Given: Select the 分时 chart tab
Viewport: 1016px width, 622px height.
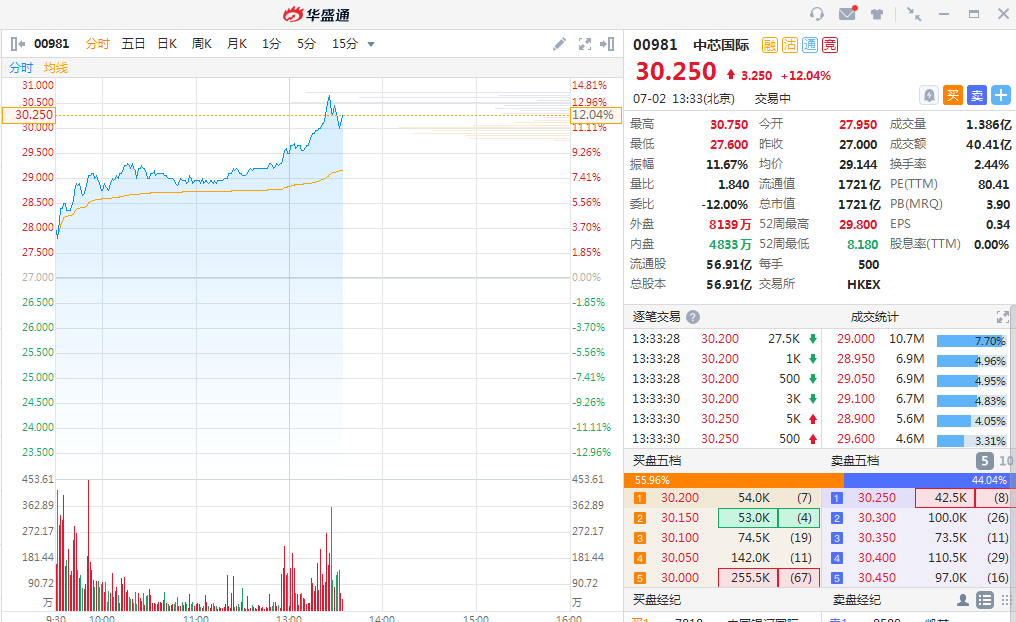Looking at the screenshot, I should click(x=97, y=43).
